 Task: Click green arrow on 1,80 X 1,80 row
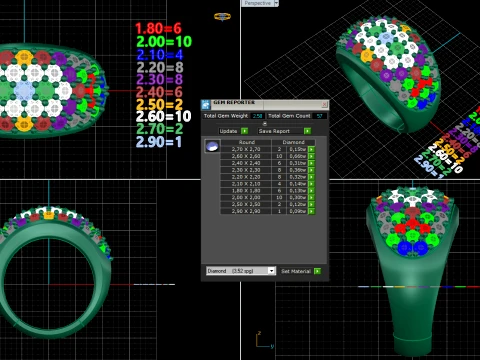311,191
